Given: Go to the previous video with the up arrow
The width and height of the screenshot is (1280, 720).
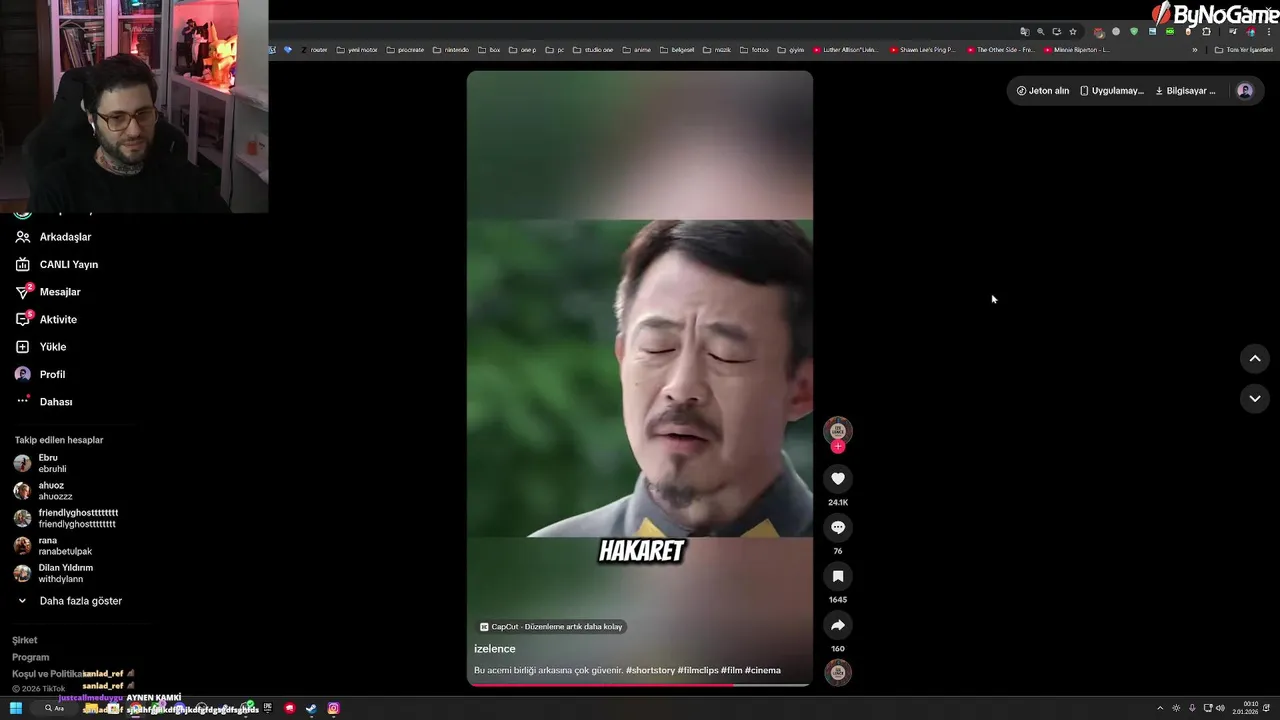Looking at the screenshot, I should pyautogui.click(x=1255, y=358).
